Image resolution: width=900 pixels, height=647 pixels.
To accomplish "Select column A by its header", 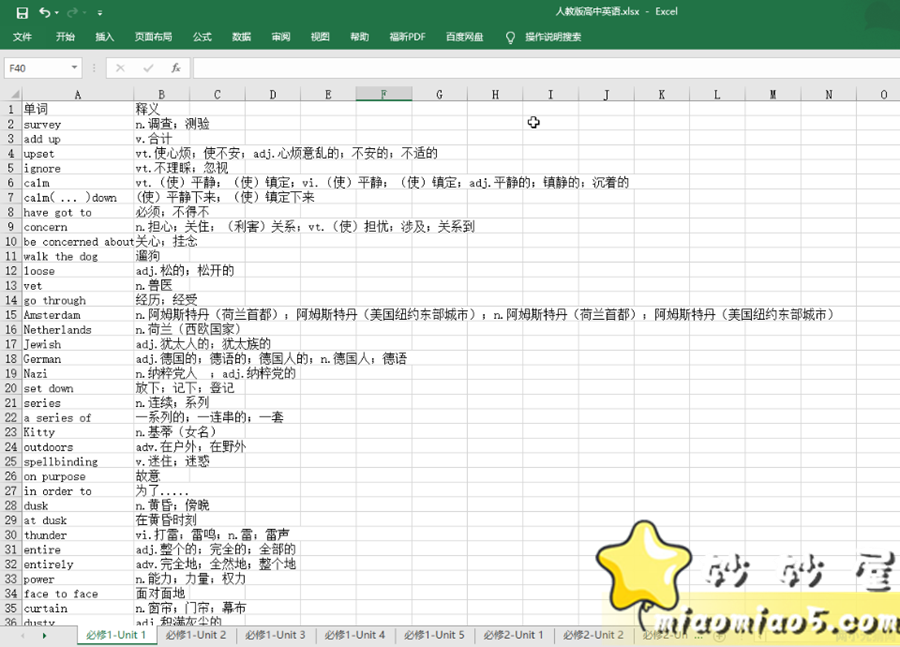I will coord(77,94).
